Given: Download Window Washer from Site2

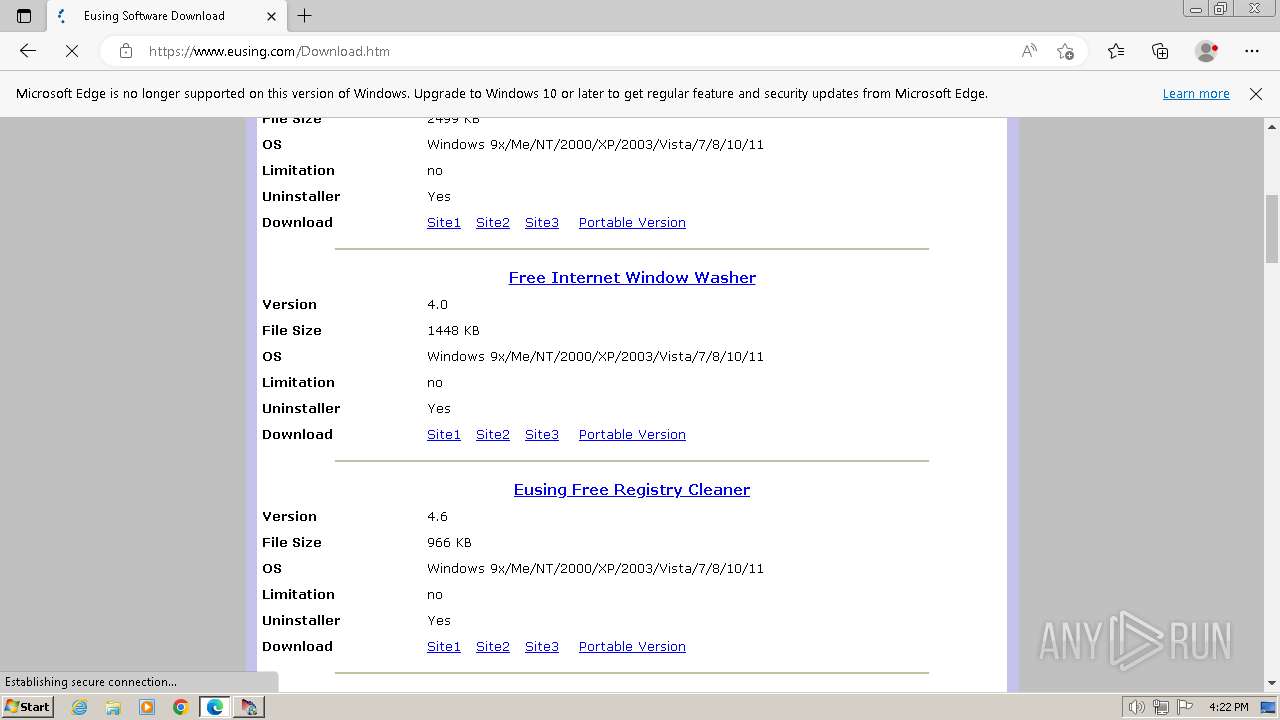Looking at the screenshot, I should [493, 435].
